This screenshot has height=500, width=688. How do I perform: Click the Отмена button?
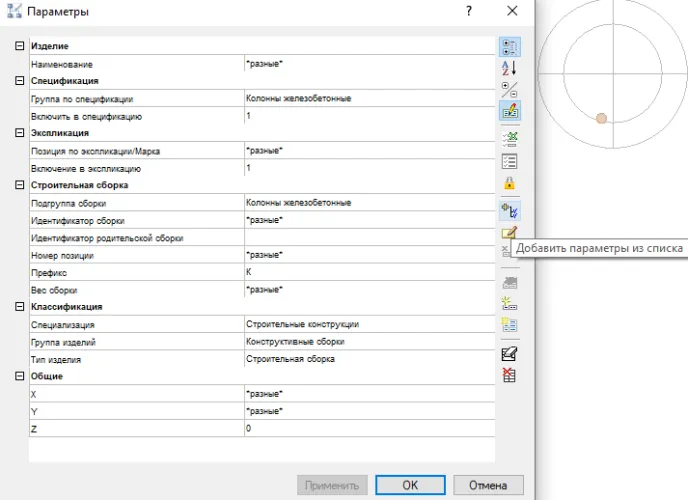(488, 485)
